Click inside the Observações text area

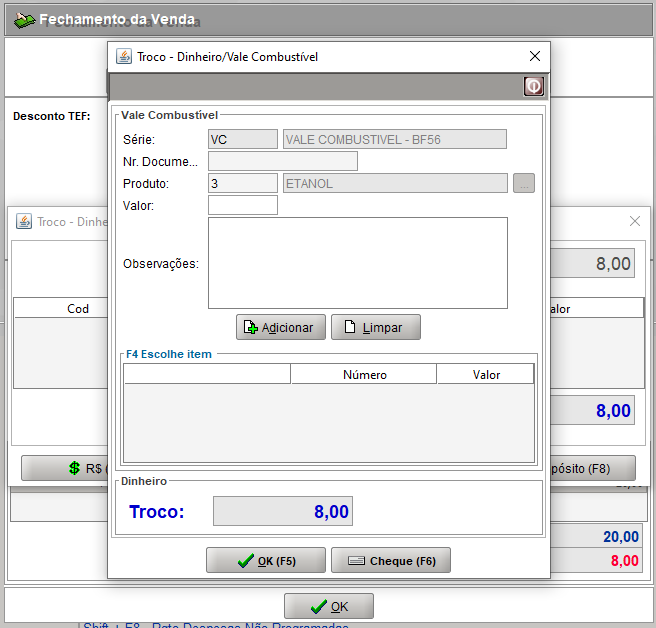(x=357, y=263)
